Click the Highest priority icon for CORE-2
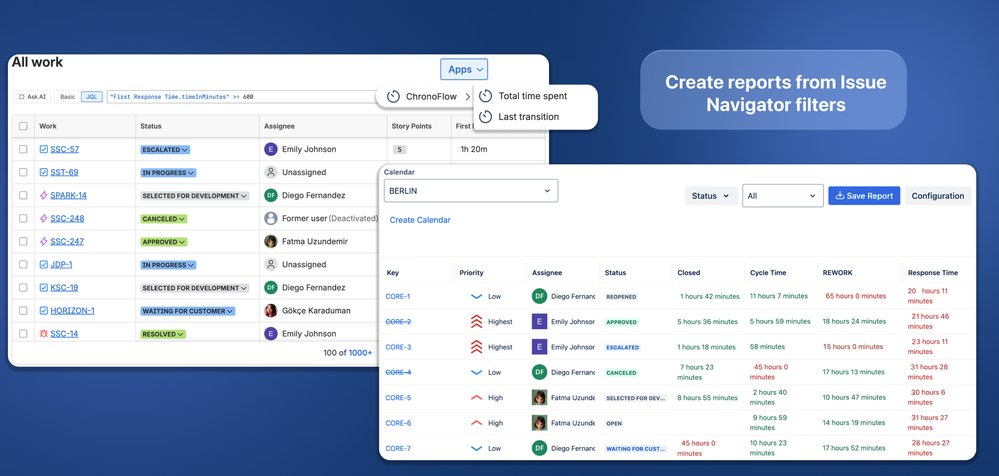 tap(475, 322)
